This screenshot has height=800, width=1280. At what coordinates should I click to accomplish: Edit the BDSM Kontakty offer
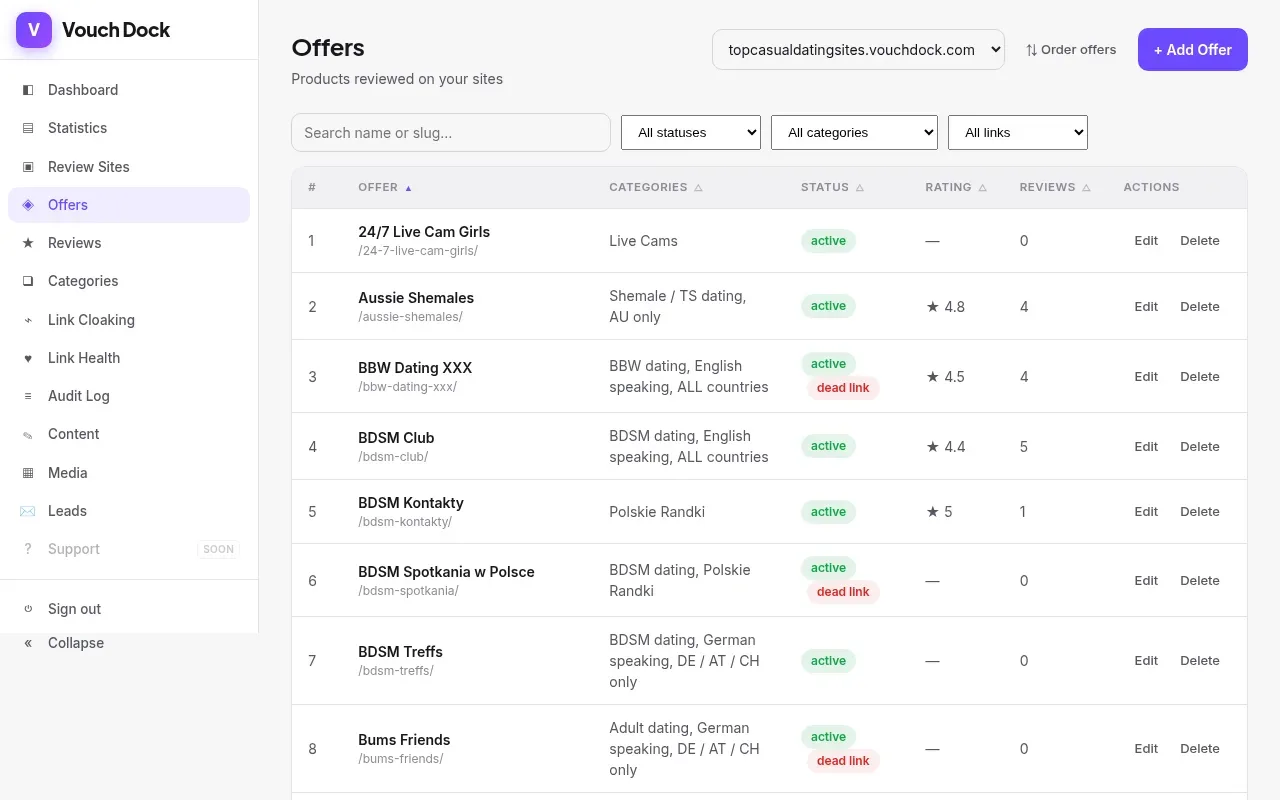pos(1146,512)
